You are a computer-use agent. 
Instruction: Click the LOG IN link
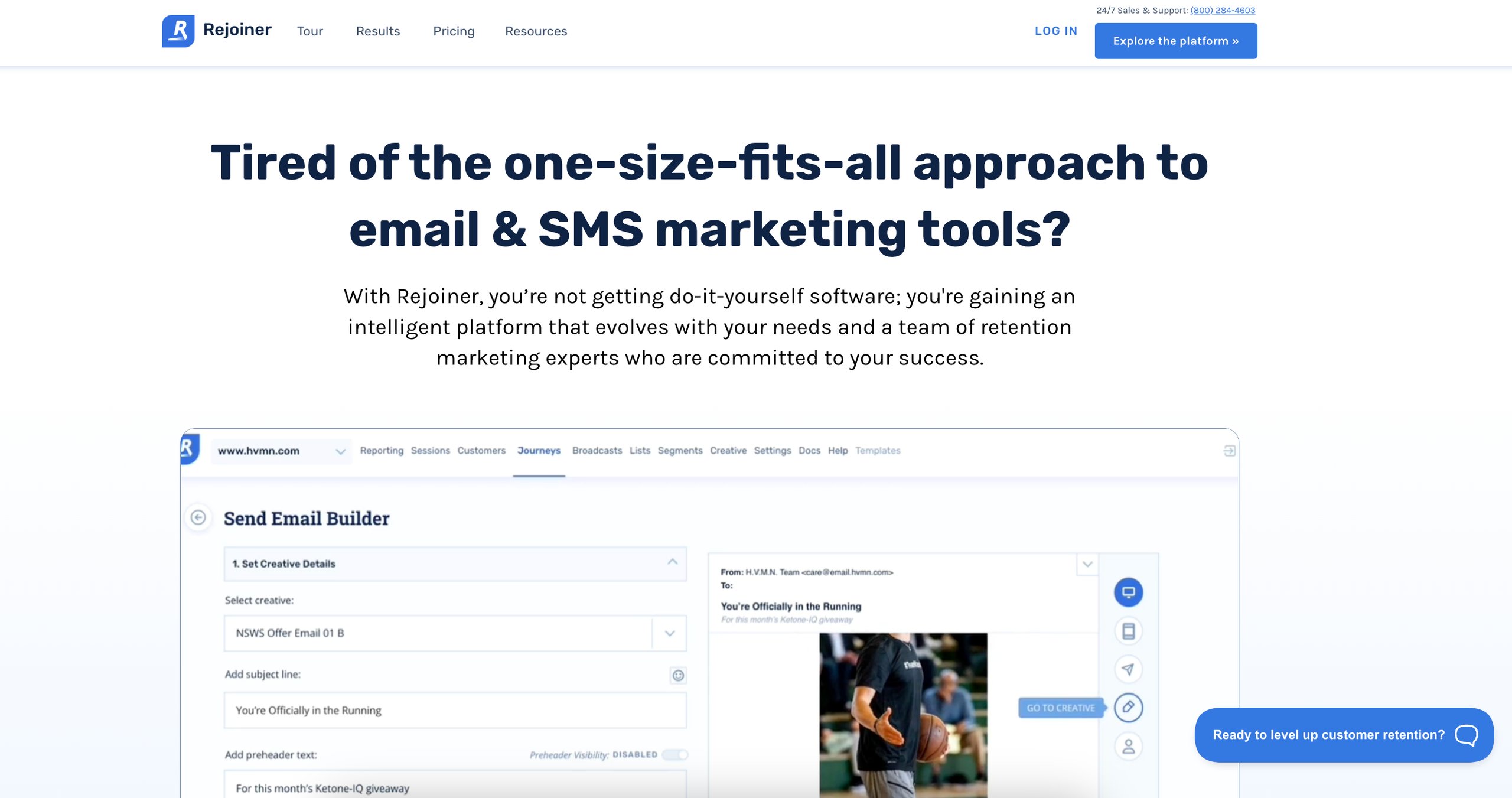(1056, 31)
